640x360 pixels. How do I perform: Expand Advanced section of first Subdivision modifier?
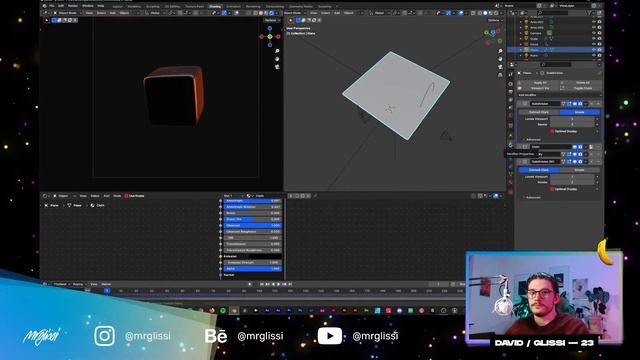point(533,140)
